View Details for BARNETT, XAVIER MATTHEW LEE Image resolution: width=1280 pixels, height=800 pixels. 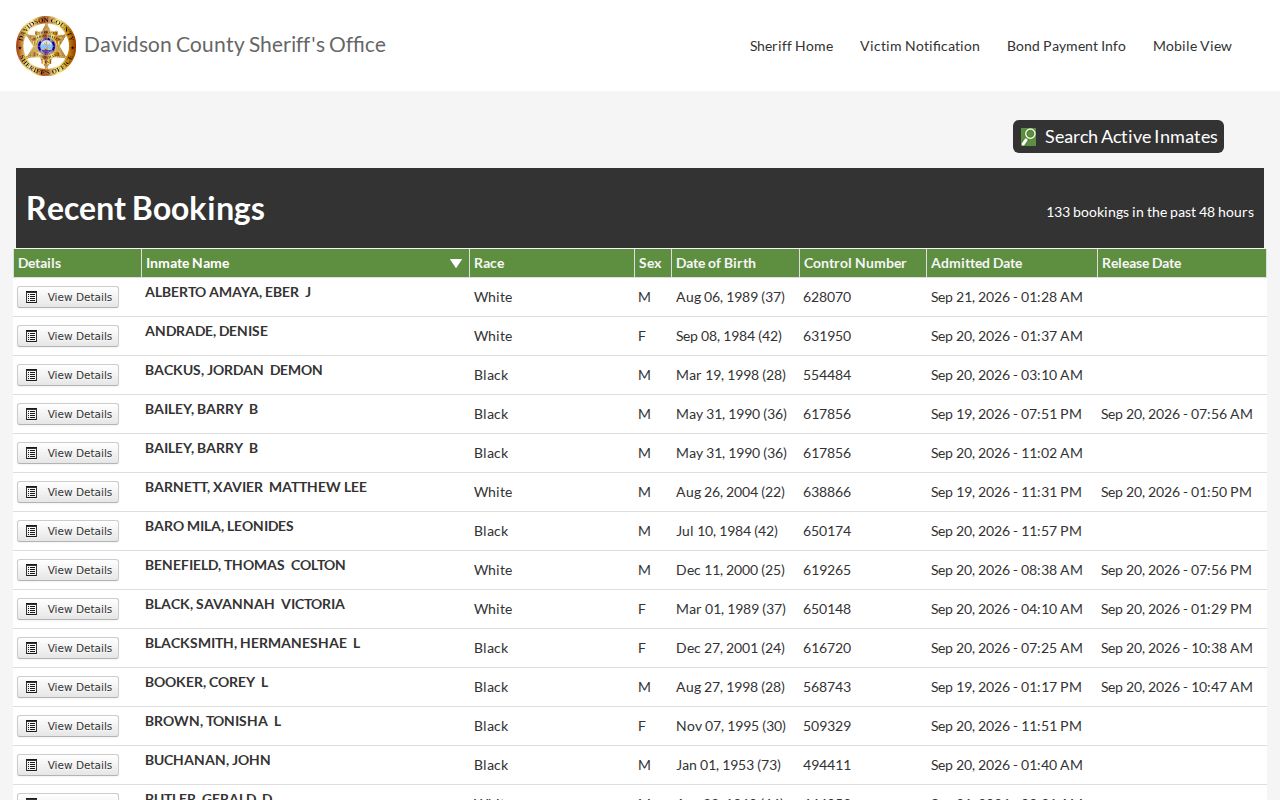[68, 492]
